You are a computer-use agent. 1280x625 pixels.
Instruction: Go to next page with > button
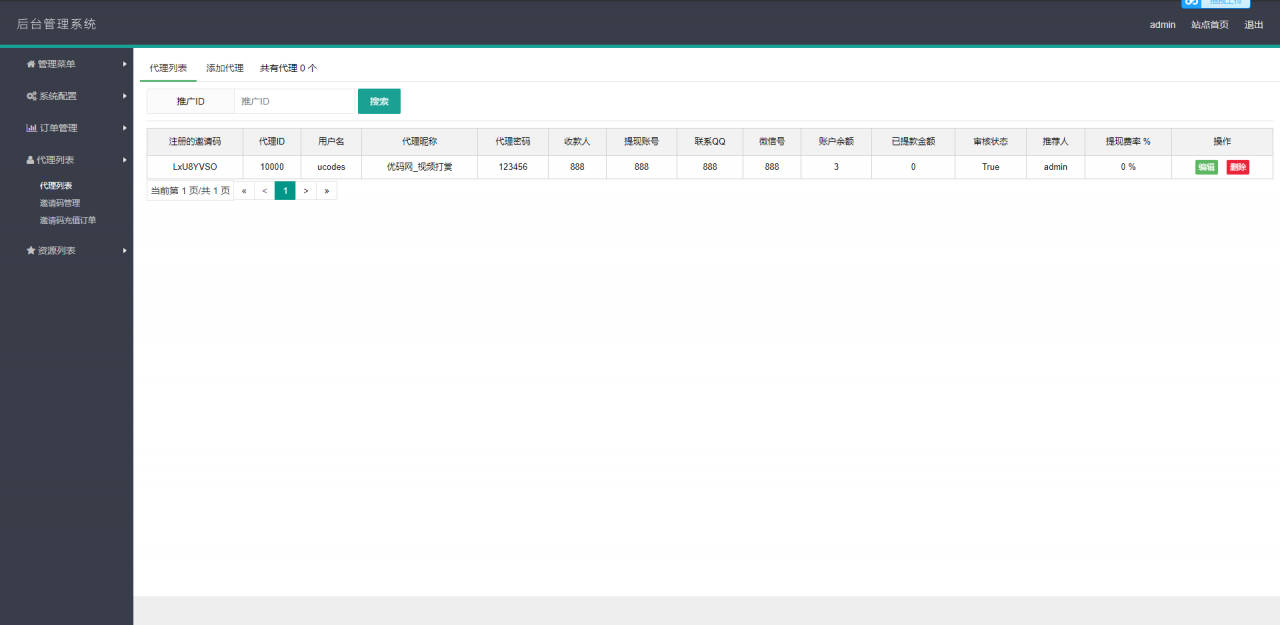click(306, 191)
